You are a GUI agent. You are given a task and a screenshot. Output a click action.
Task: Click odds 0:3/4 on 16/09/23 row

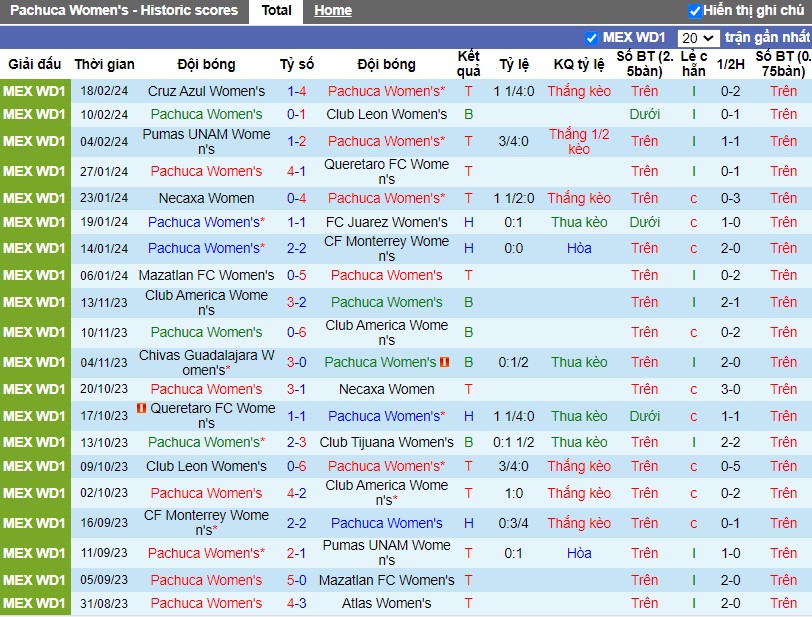point(514,523)
